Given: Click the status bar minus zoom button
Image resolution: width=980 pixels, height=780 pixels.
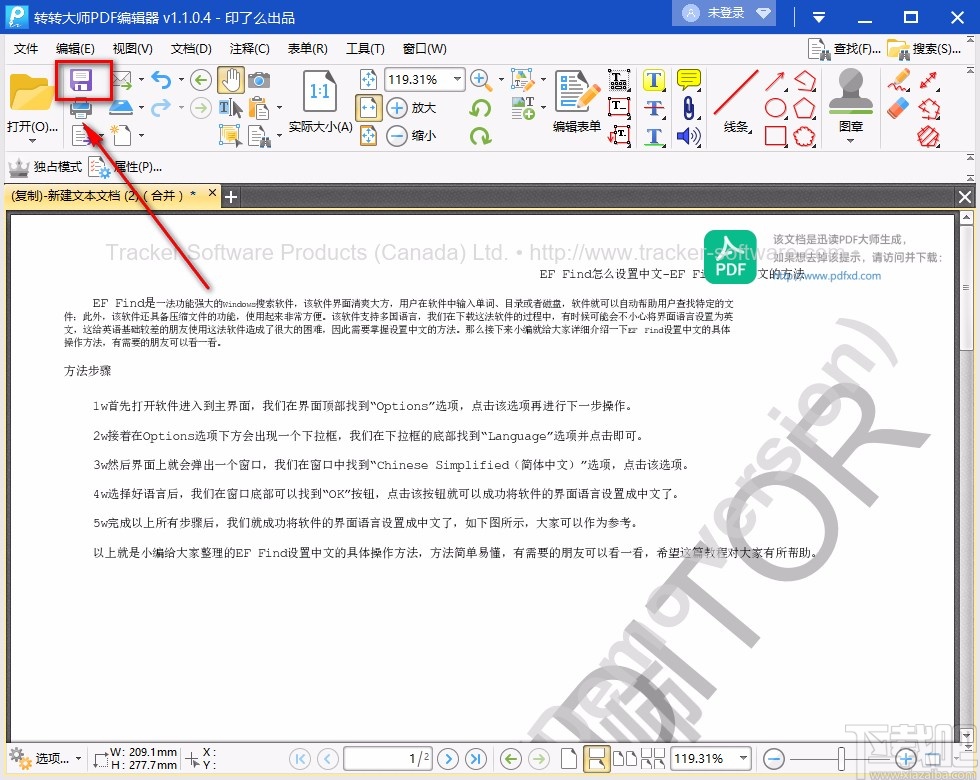Looking at the screenshot, I should tap(774, 759).
